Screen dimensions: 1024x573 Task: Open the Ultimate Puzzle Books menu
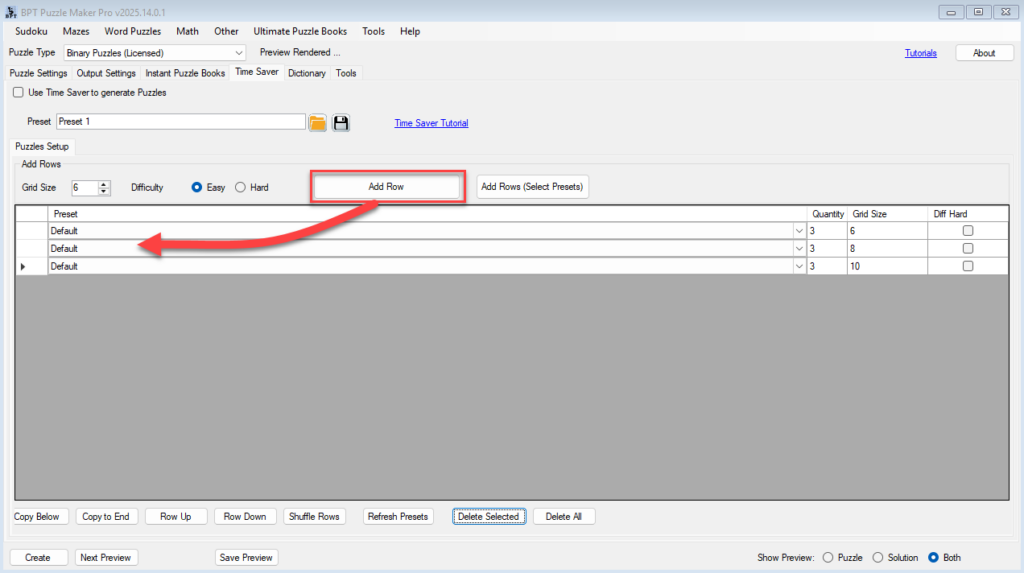pos(300,31)
